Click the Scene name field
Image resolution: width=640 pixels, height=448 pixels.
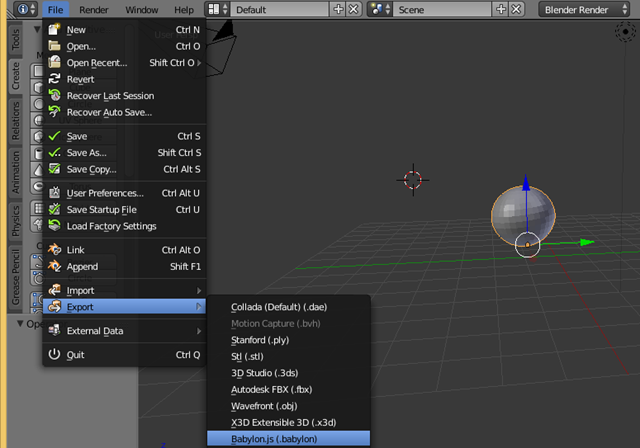(x=442, y=9)
